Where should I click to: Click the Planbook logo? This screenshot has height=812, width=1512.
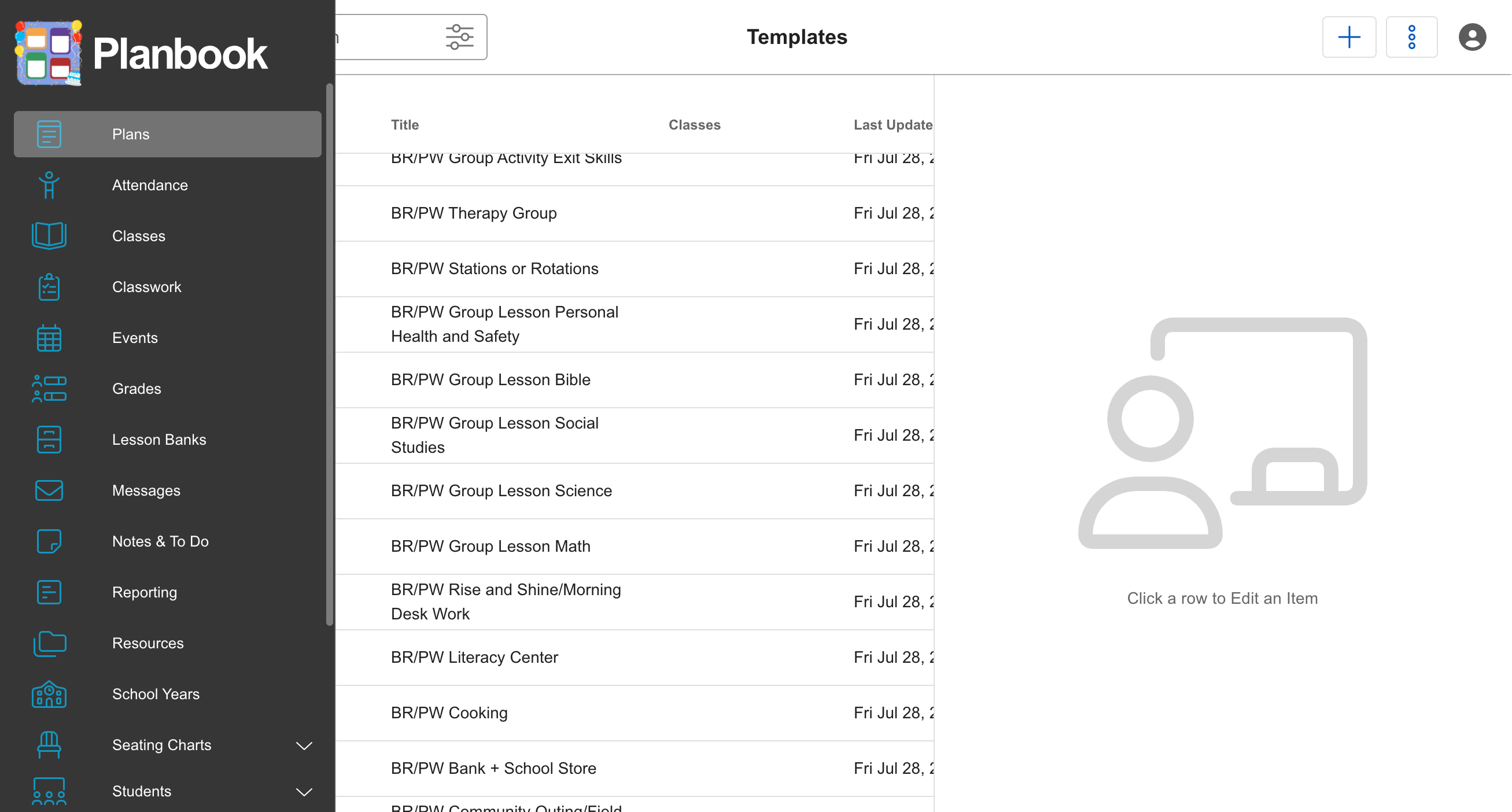pos(142,53)
